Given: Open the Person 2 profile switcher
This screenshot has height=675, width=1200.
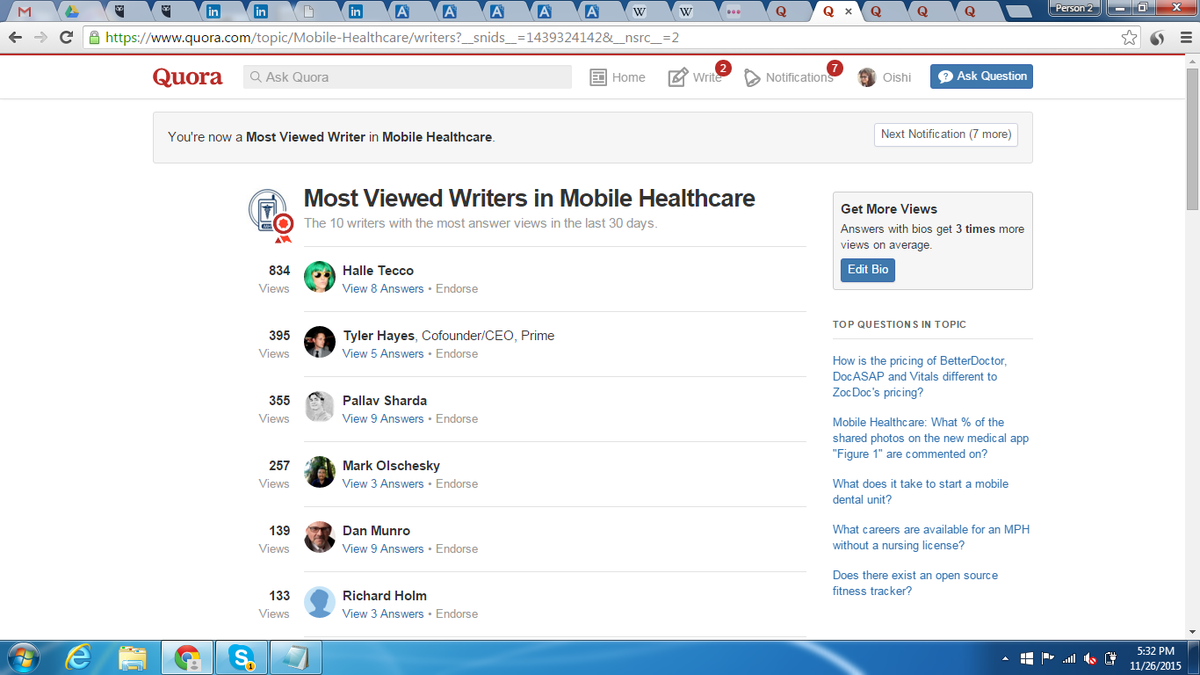Looking at the screenshot, I should point(1074,8).
